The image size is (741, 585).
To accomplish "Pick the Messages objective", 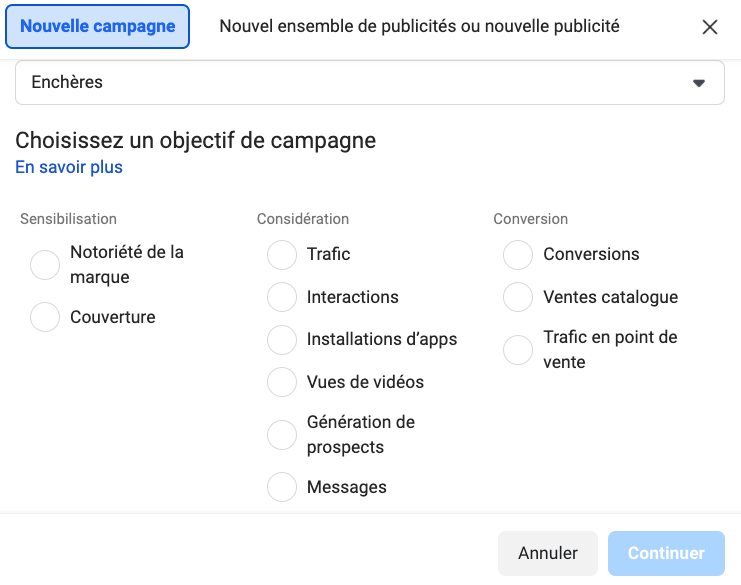I will [282, 487].
